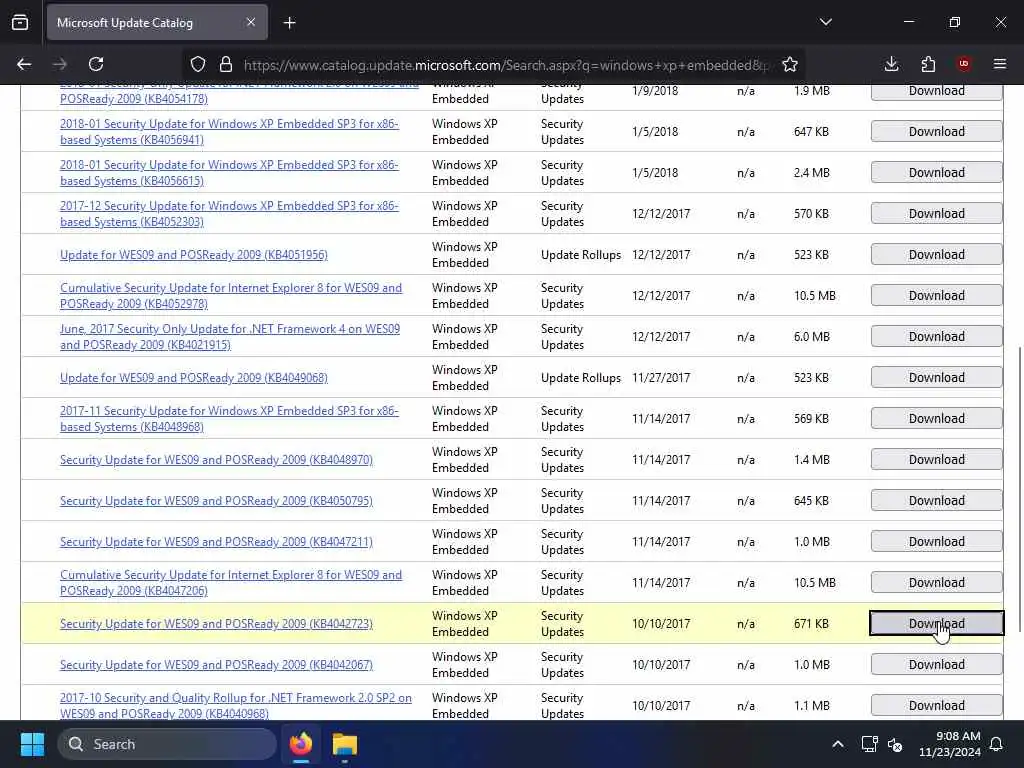Download the KB4042067 security update
Viewport: 1024px width, 768px height.
coord(936,665)
